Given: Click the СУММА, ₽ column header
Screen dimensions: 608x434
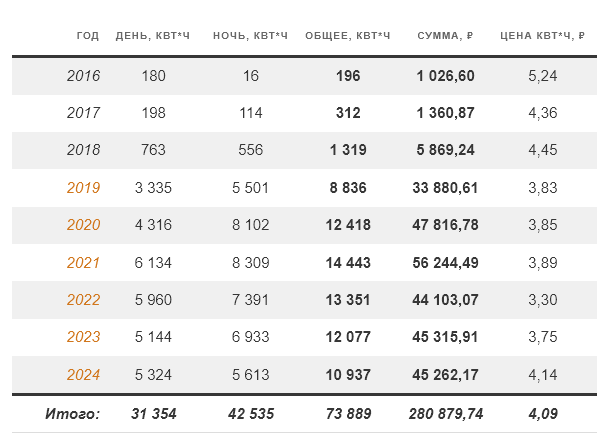Looking at the screenshot, I should (x=446, y=36).
